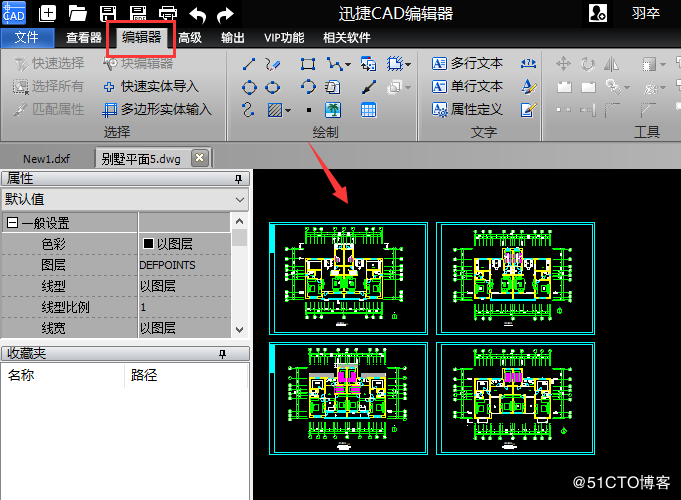681x500 pixels.
Task: Close the 别墅平面5.dwg tab
Action: tap(199, 158)
